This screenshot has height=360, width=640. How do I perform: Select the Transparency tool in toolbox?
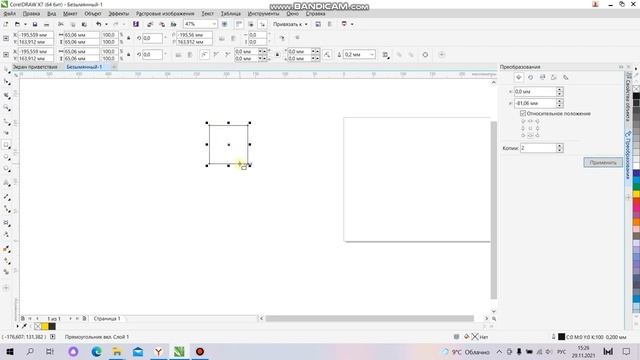[7, 235]
